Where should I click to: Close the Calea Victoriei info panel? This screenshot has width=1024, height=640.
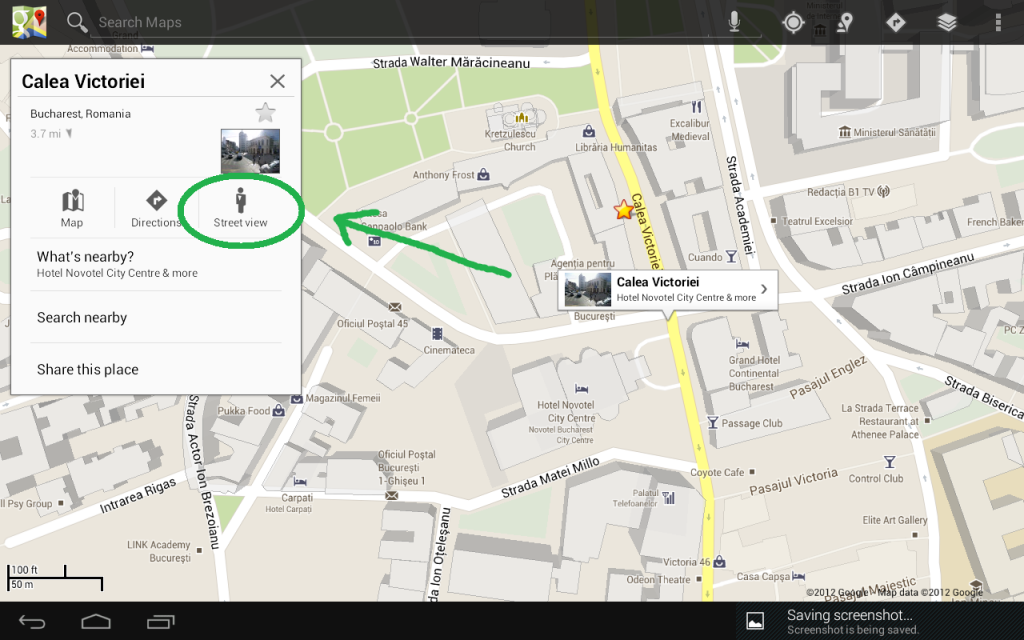278,81
